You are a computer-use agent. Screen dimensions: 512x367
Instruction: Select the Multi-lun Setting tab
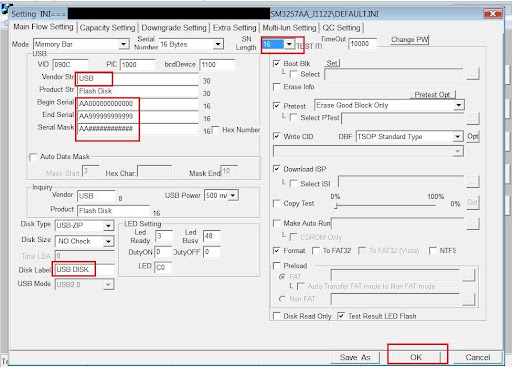[289, 28]
